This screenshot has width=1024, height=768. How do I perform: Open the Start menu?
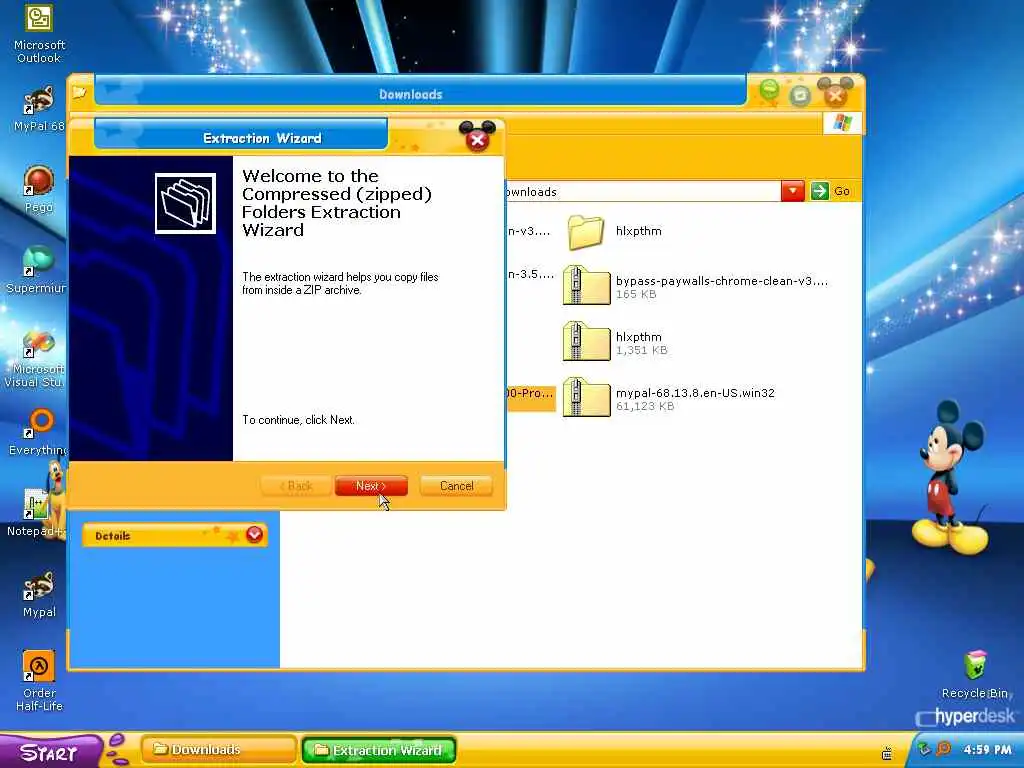click(x=49, y=752)
